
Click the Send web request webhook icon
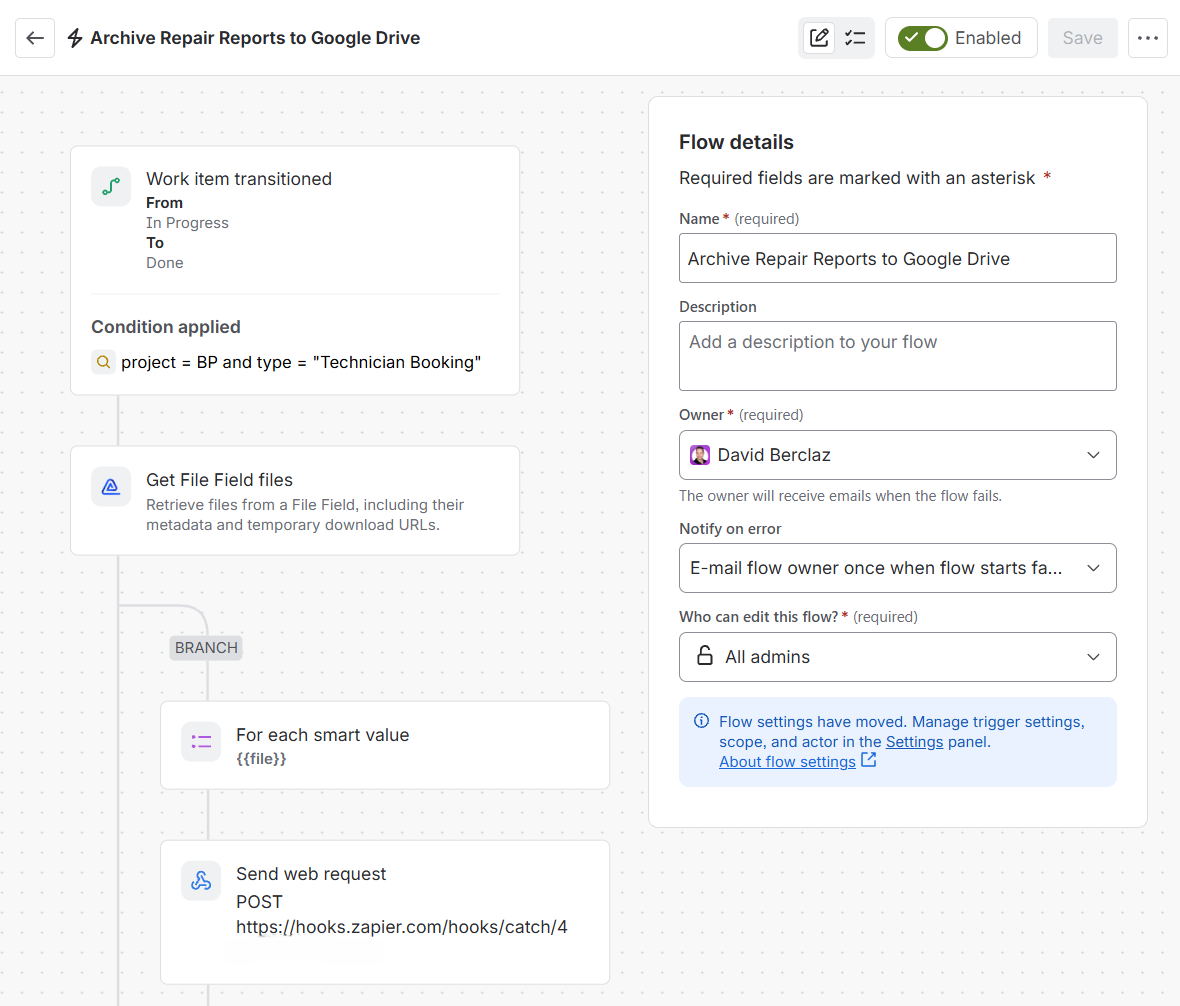pyautogui.click(x=201, y=880)
